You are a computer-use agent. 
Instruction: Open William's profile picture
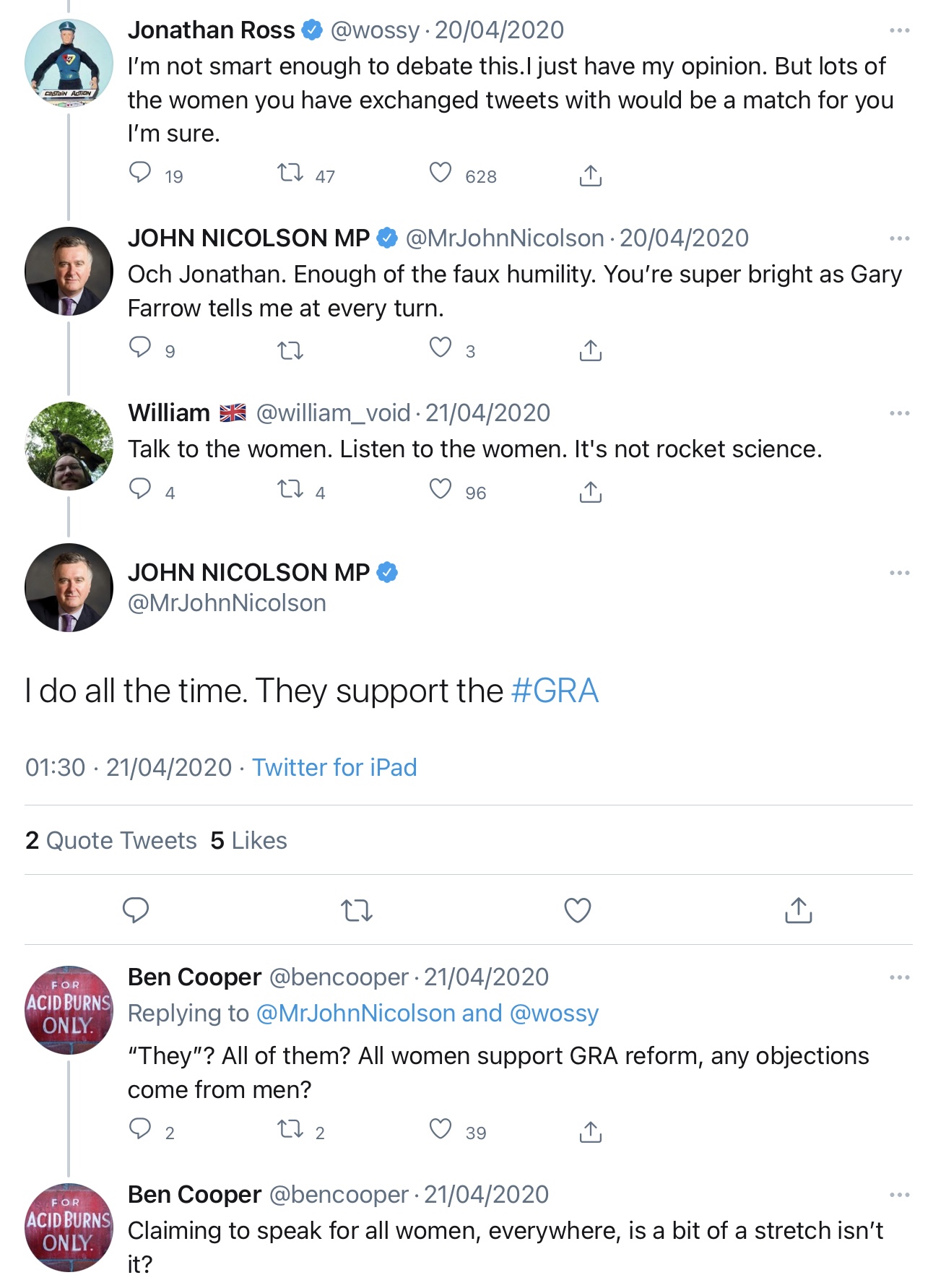tap(69, 446)
